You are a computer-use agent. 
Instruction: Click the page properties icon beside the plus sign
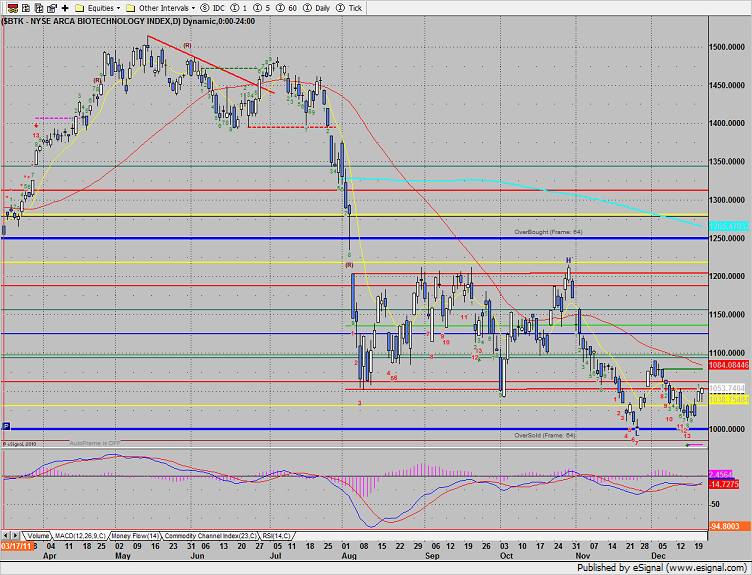point(52,8)
